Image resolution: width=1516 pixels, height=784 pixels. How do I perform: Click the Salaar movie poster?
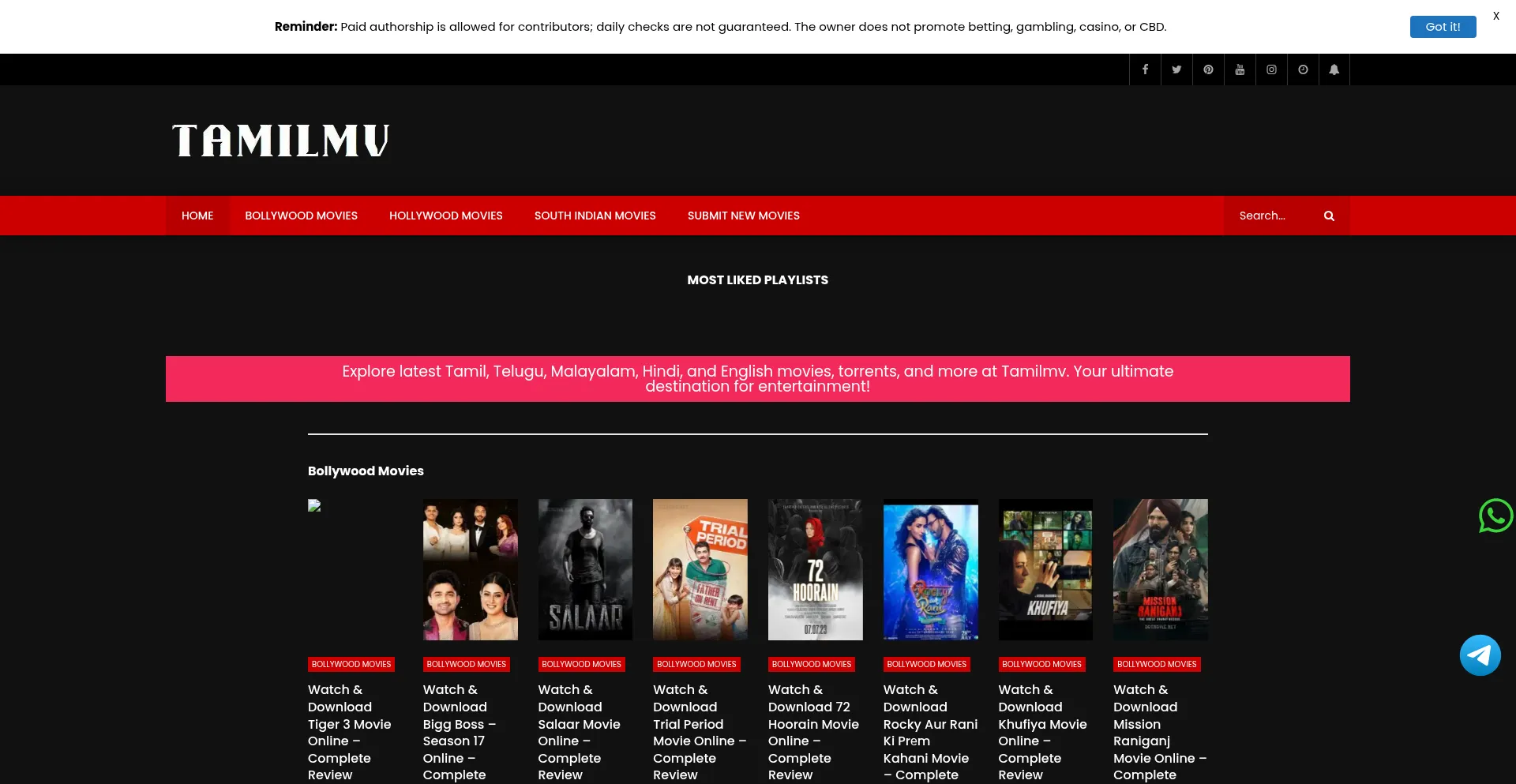[x=585, y=569]
